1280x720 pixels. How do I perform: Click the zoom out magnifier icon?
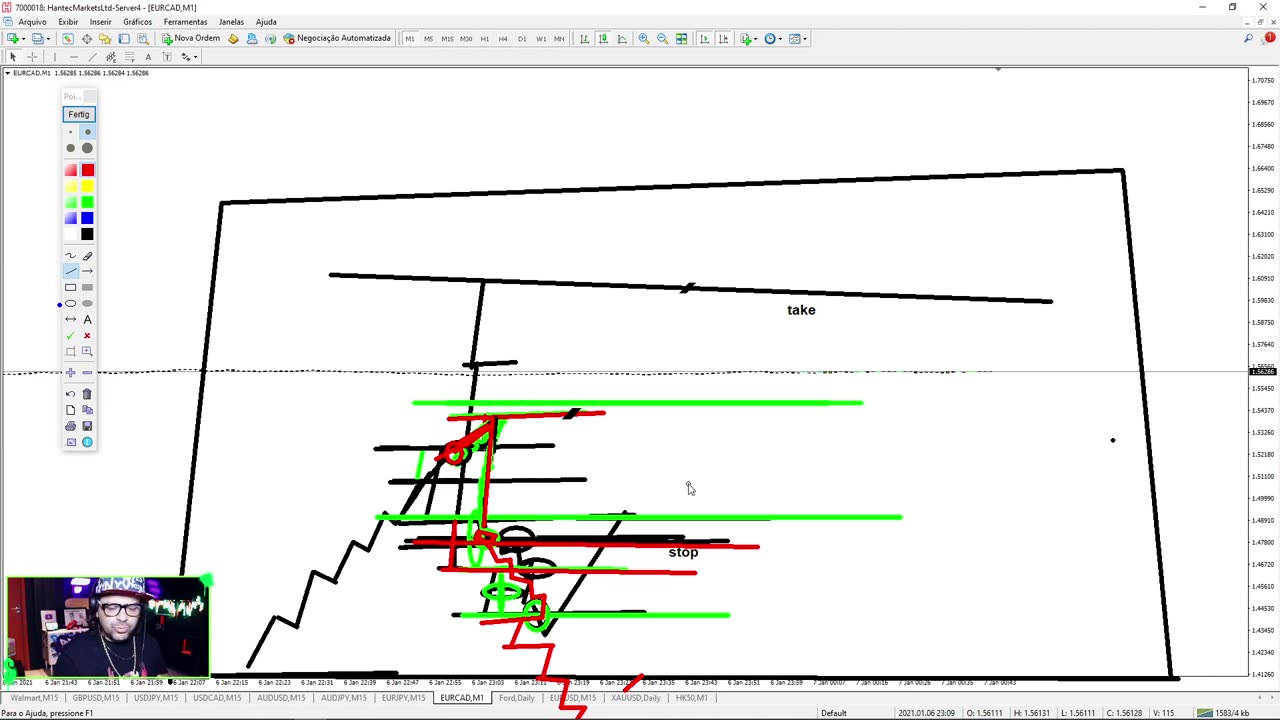[662, 39]
